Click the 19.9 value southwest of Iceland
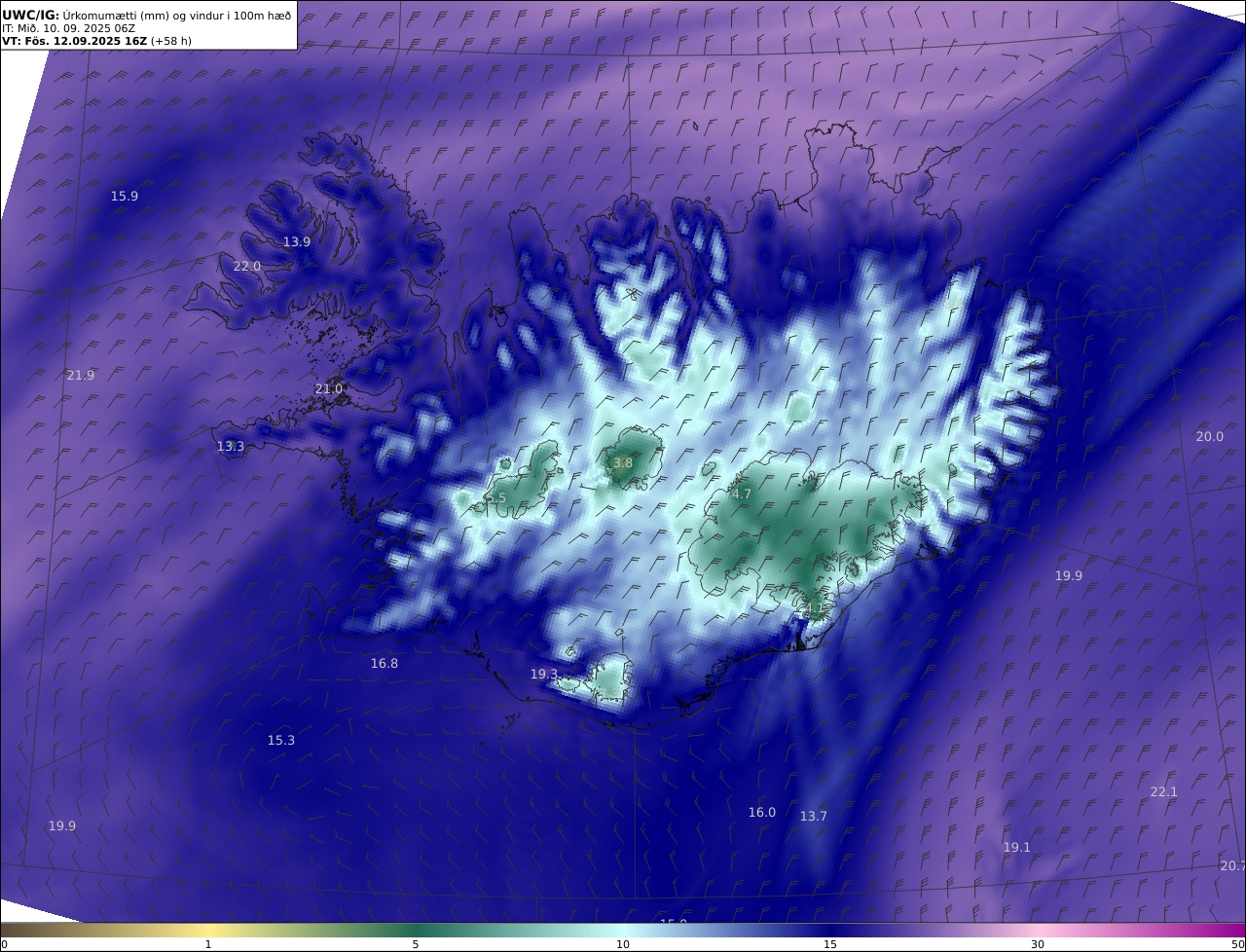Screen dimensions: 1246x952 click(61, 825)
